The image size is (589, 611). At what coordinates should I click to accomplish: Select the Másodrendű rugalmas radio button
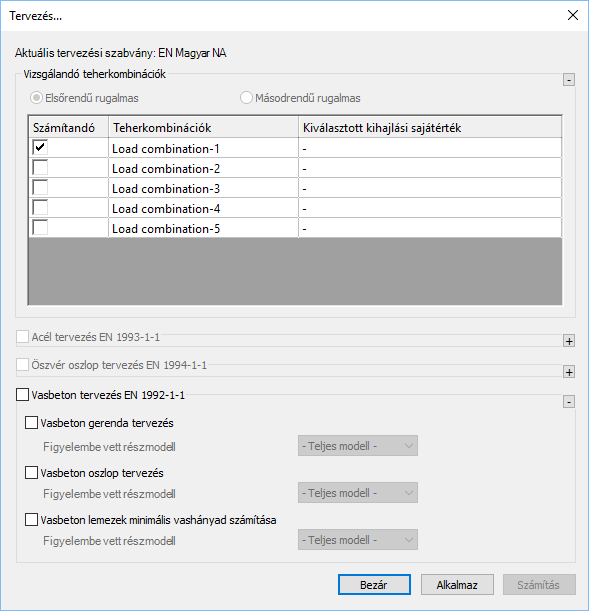pyautogui.click(x=246, y=98)
